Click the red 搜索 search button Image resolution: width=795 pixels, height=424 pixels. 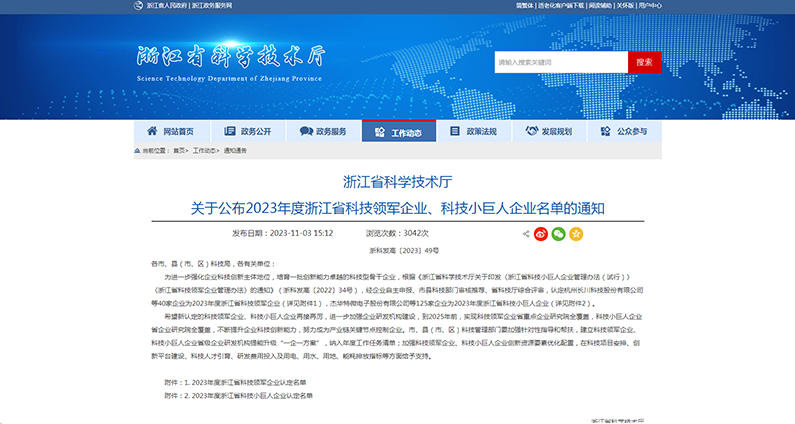click(644, 62)
